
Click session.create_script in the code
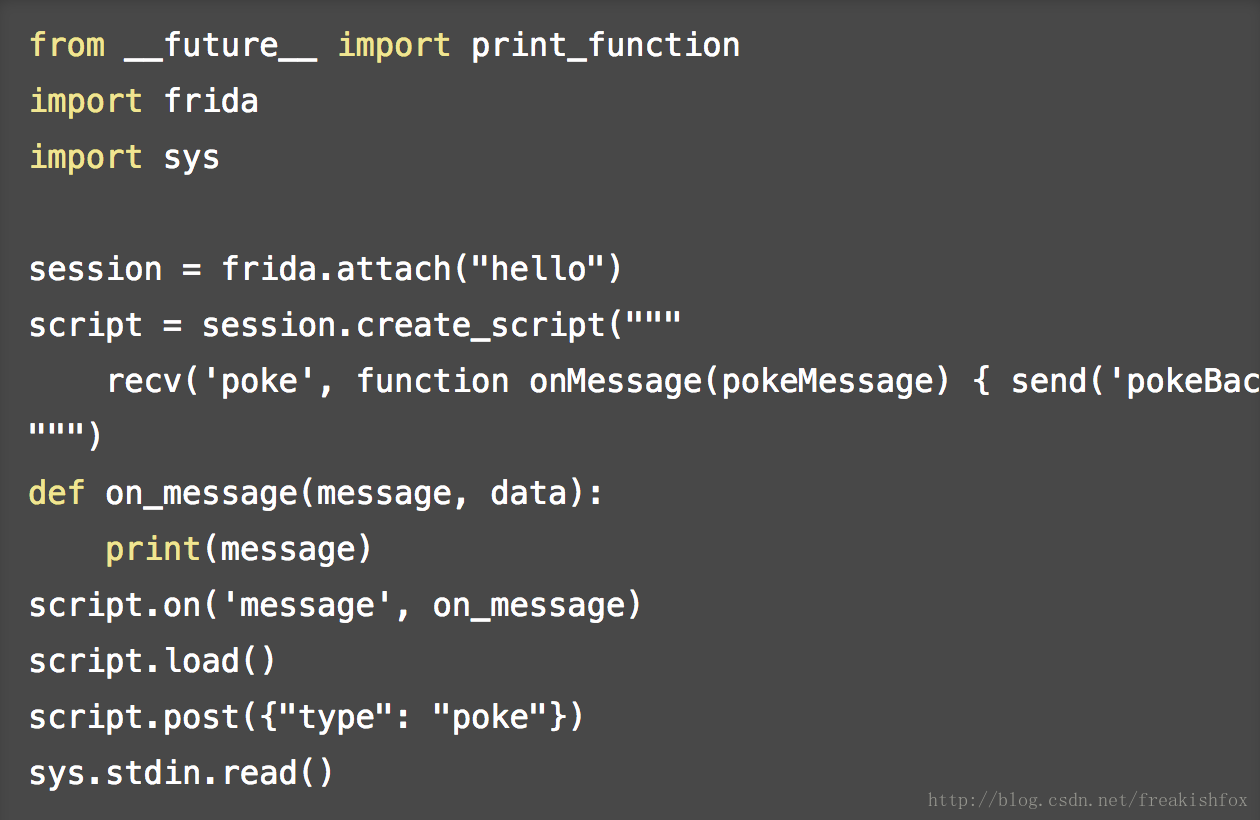coord(403,325)
